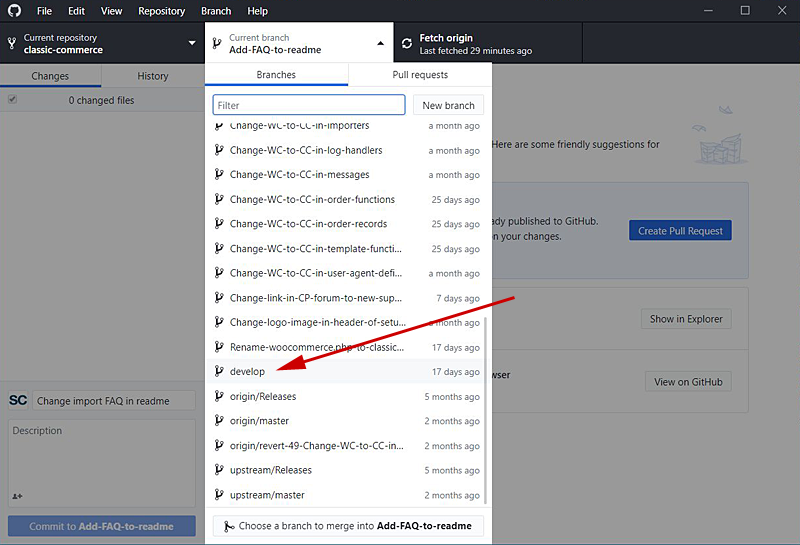Click the New branch button

tap(448, 105)
